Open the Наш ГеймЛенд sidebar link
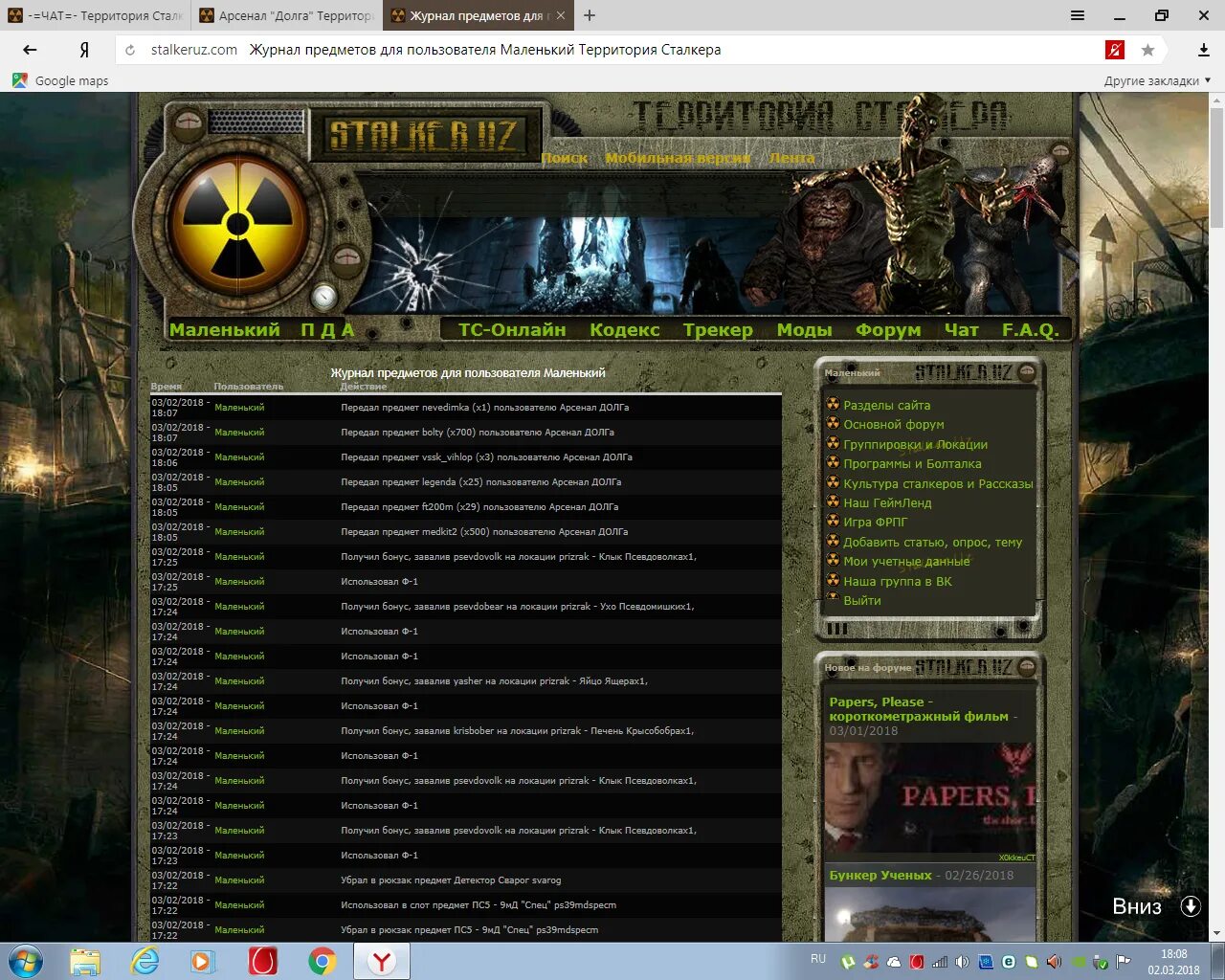1225x980 pixels. 887,503
